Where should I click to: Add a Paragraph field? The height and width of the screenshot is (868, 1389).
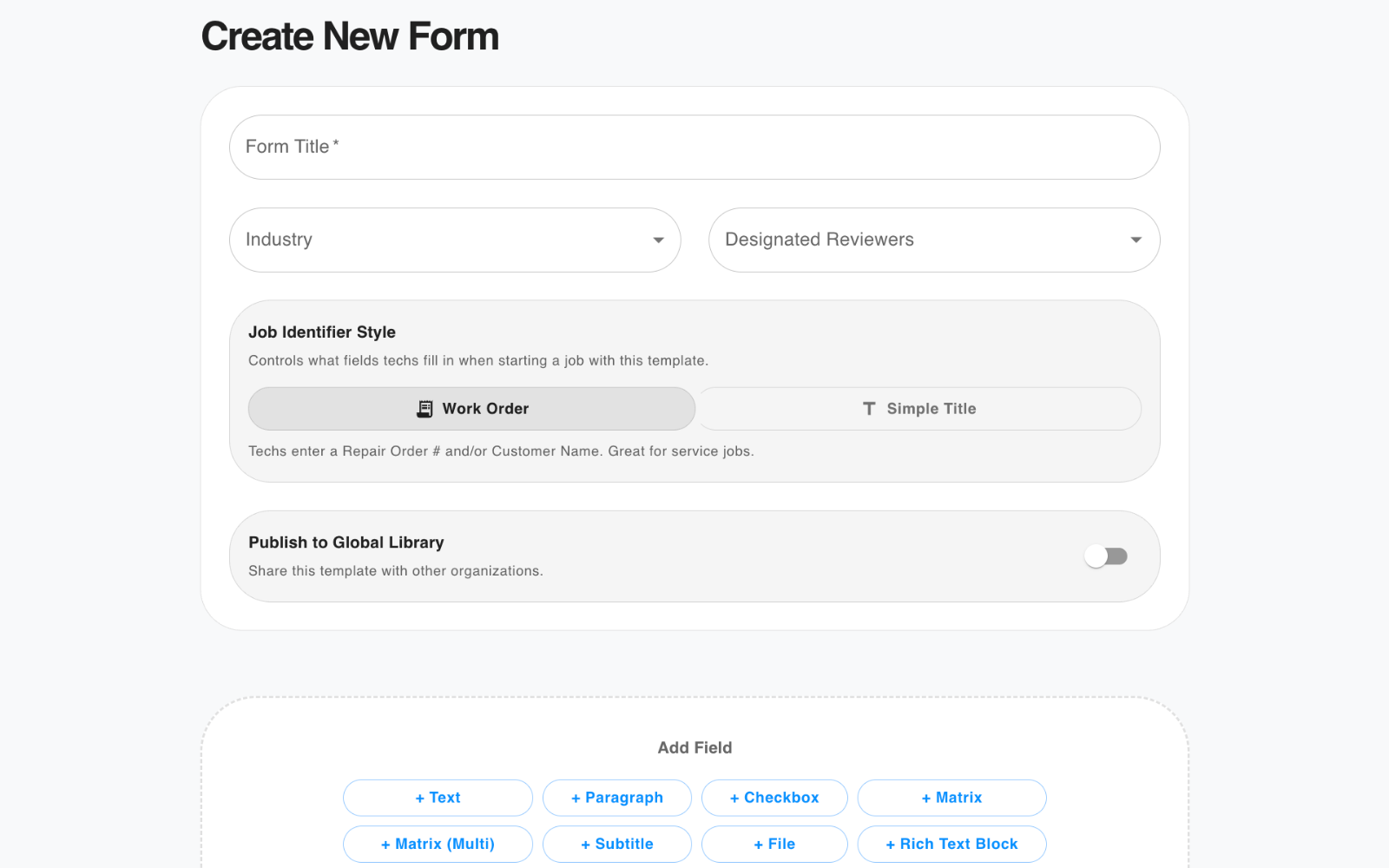tap(616, 797)
